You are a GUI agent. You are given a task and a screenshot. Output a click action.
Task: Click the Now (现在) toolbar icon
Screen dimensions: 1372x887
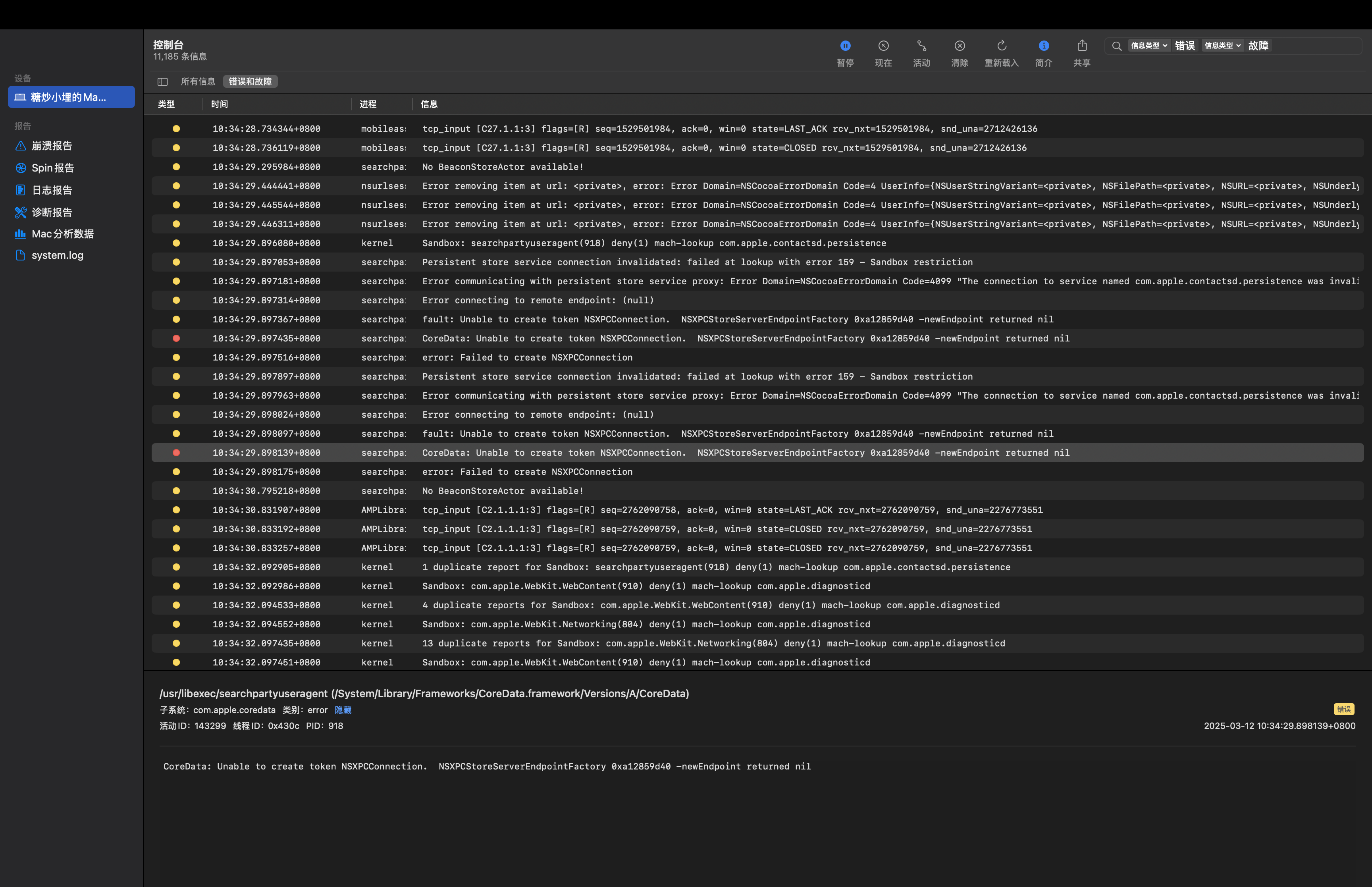point(883,46)
